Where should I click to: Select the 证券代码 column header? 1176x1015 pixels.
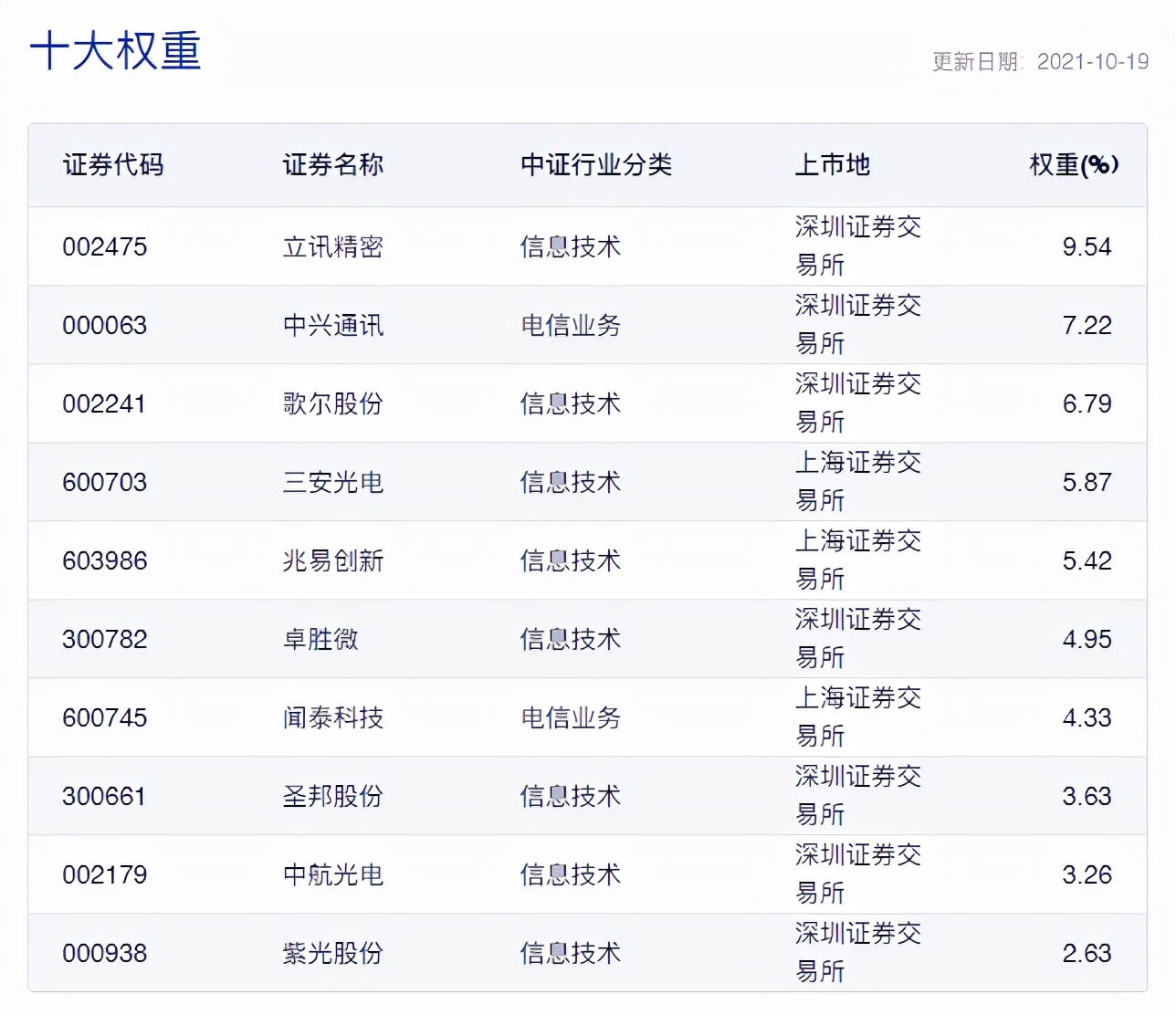click(113, 166)
